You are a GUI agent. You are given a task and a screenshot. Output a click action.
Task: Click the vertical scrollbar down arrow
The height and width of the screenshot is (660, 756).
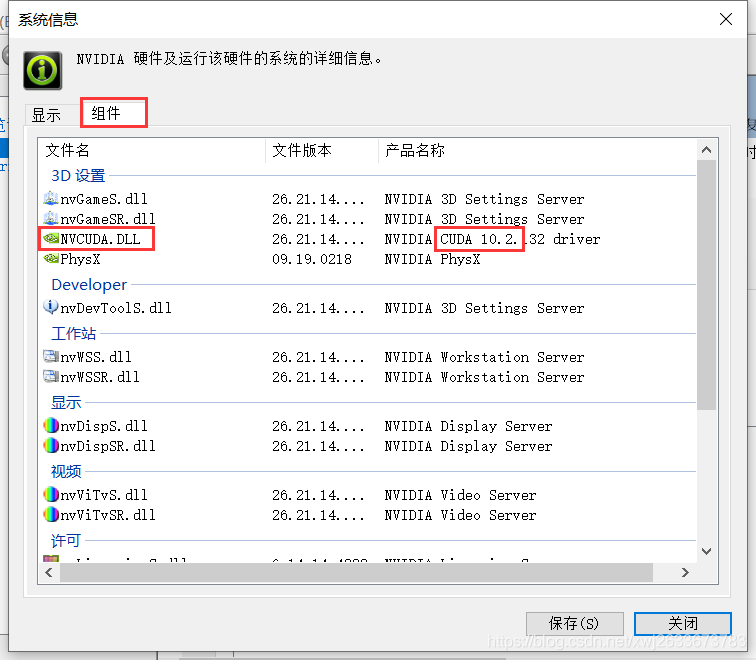706,551
